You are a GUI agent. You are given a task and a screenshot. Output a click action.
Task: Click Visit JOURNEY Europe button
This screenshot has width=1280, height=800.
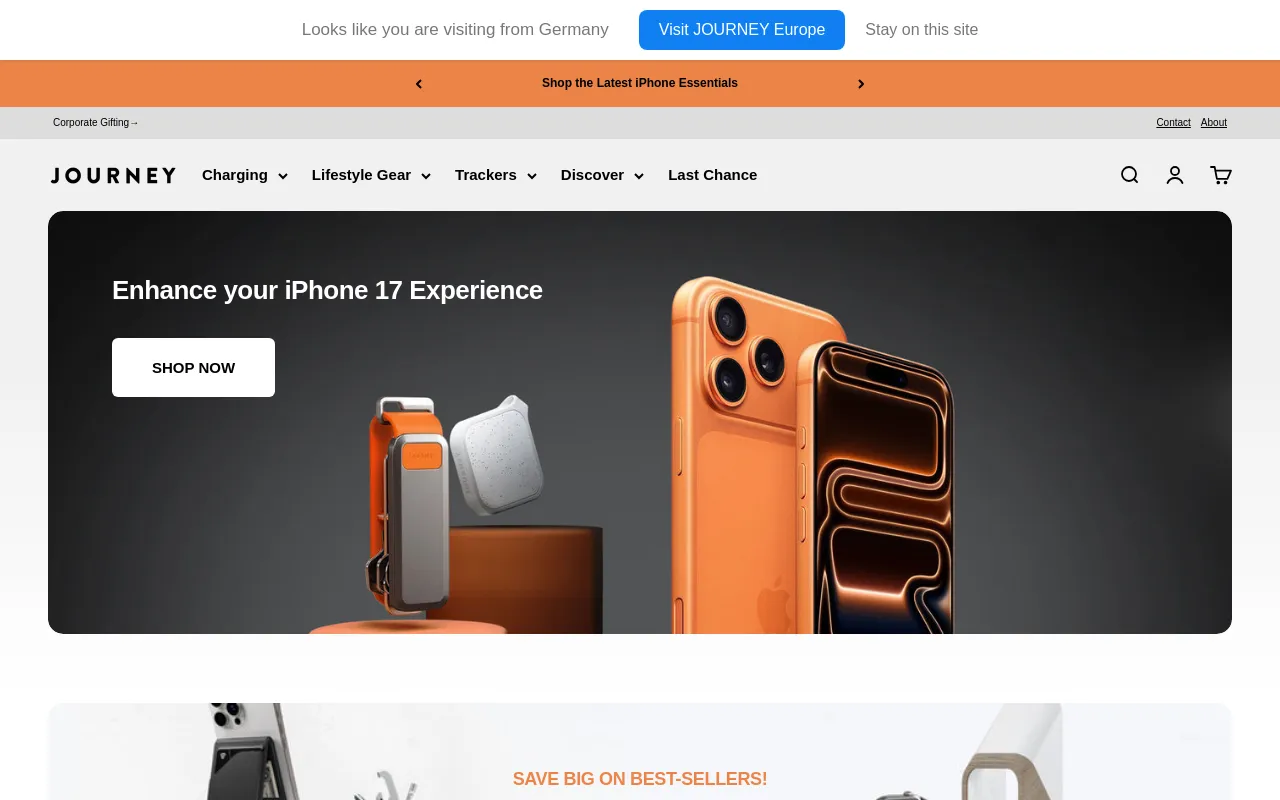pos(742,30)
